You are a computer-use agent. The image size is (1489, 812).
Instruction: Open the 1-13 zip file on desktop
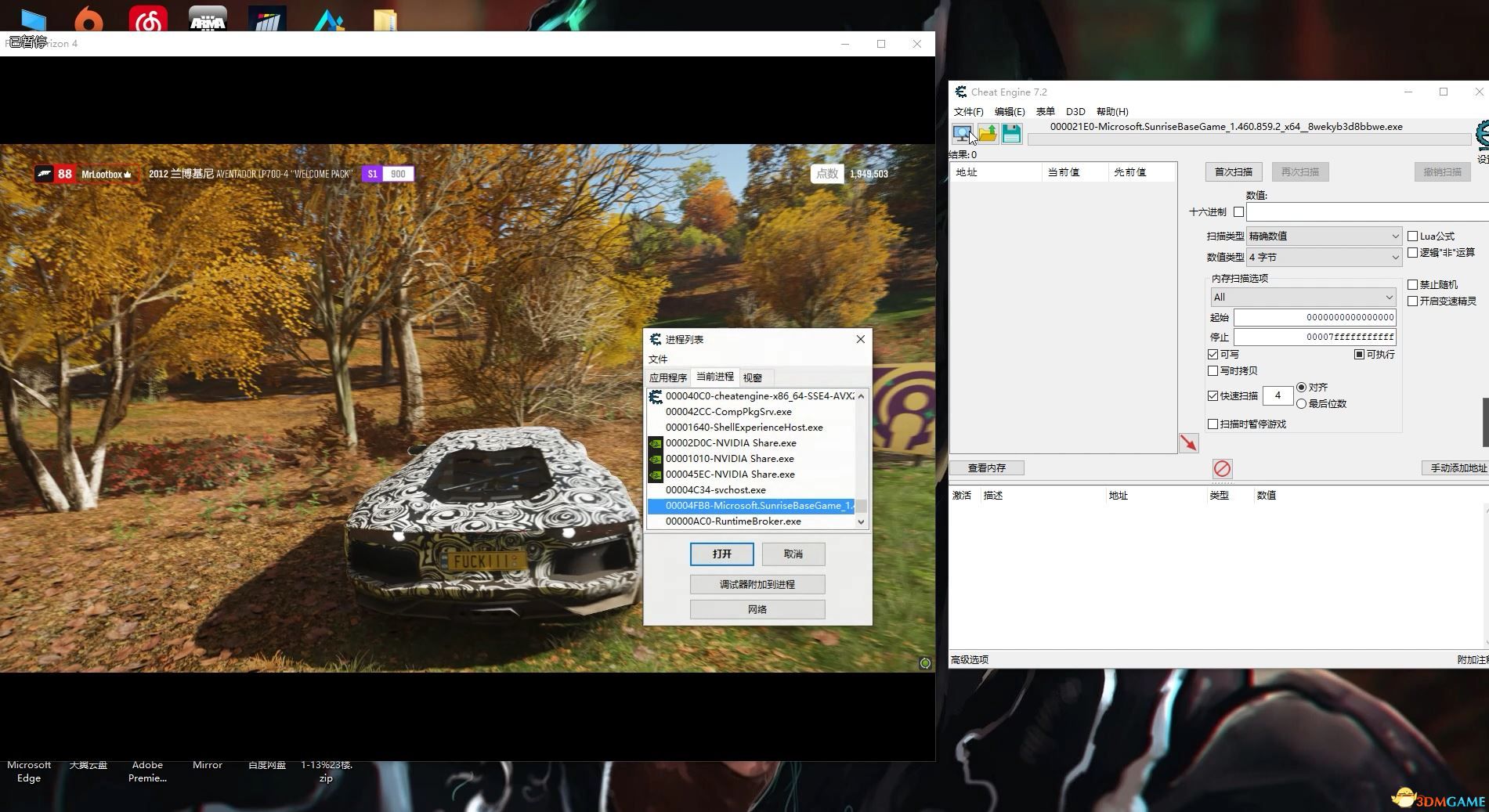point(326,771)
